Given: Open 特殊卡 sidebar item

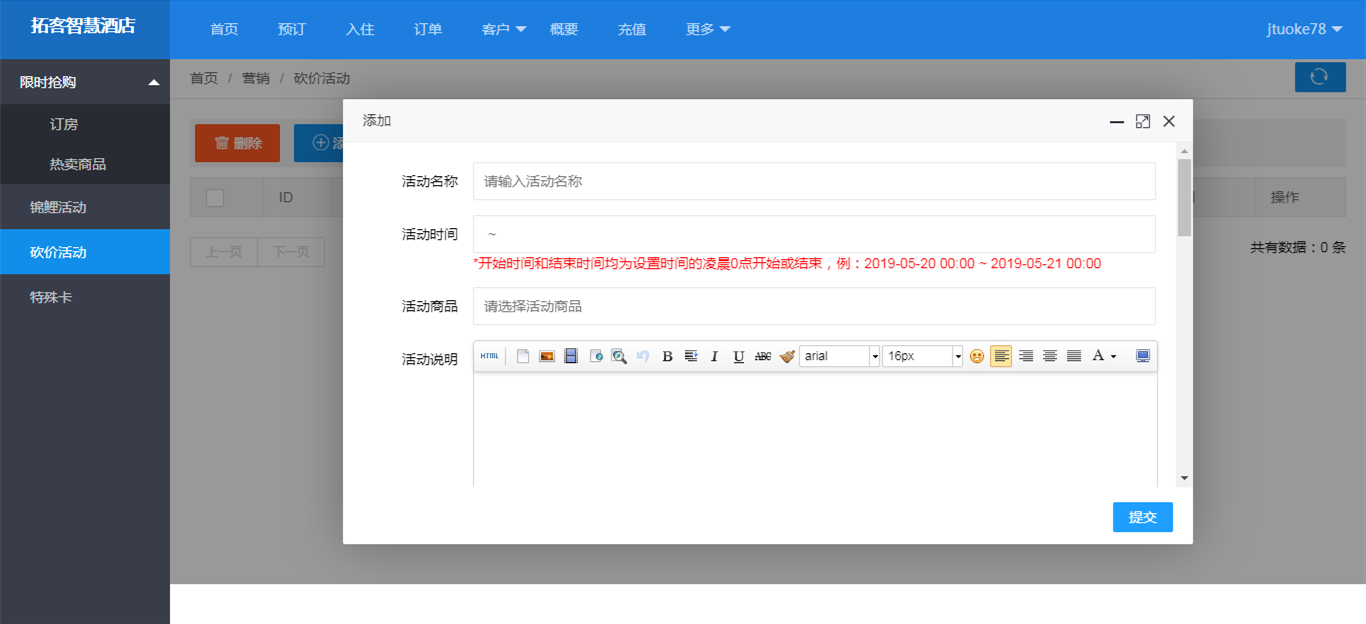Looking at the screenshot, I should tap(85, 297).
